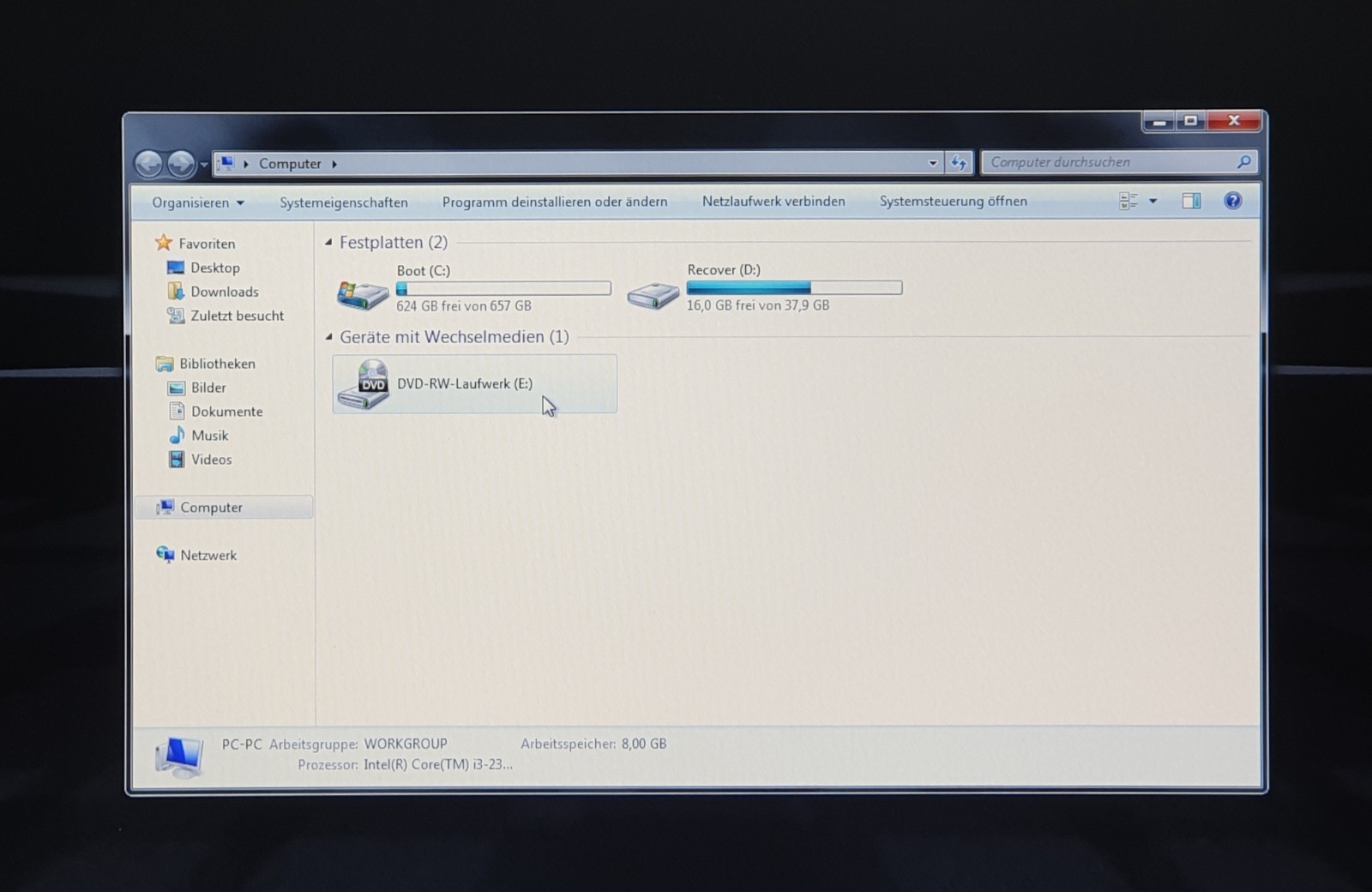Click Systemsteuerung öffnen
The height and width of the screenshot is (892, 1372).
954,201
